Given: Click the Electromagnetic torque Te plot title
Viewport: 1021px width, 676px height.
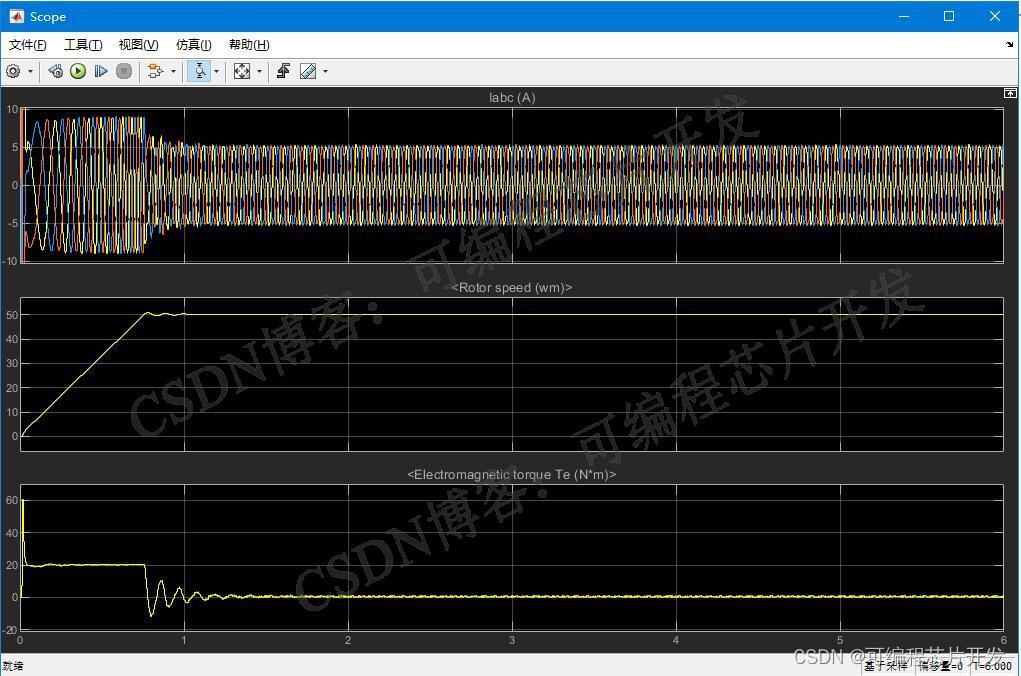Looking at the screenshot, I should [512, 474].
